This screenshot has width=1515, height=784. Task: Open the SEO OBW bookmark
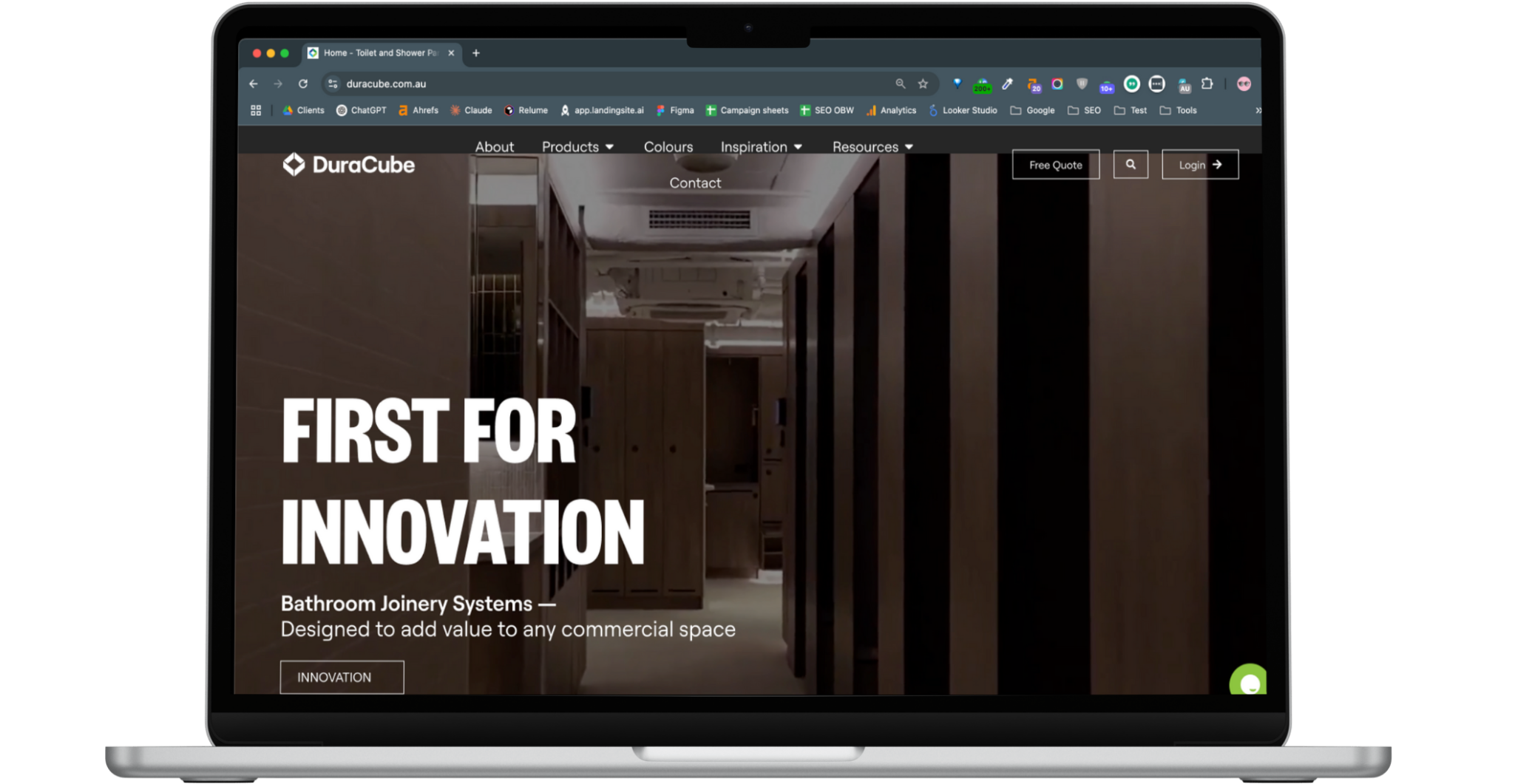[827, 110]
